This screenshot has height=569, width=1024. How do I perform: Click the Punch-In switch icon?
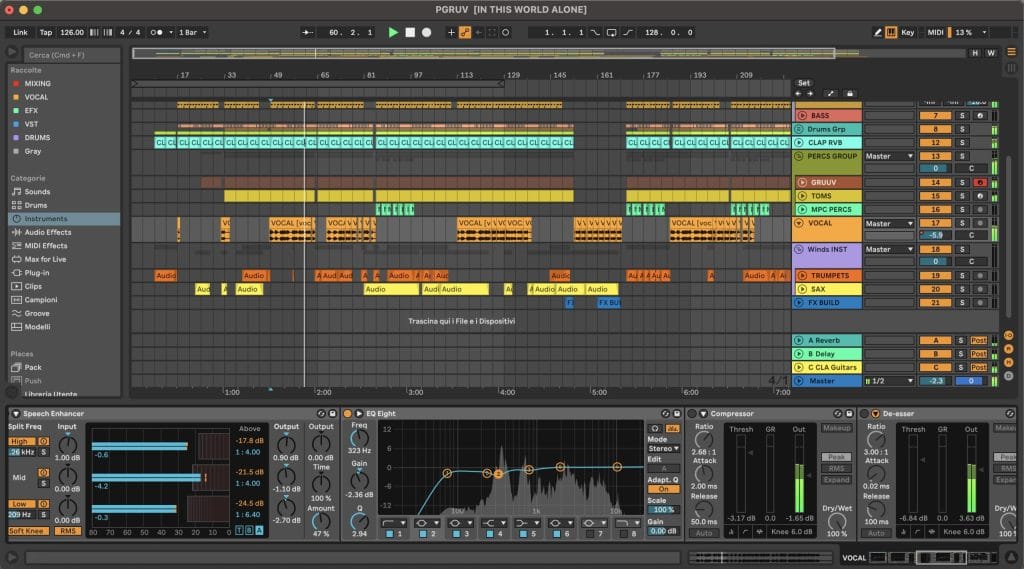click(595, 32)
